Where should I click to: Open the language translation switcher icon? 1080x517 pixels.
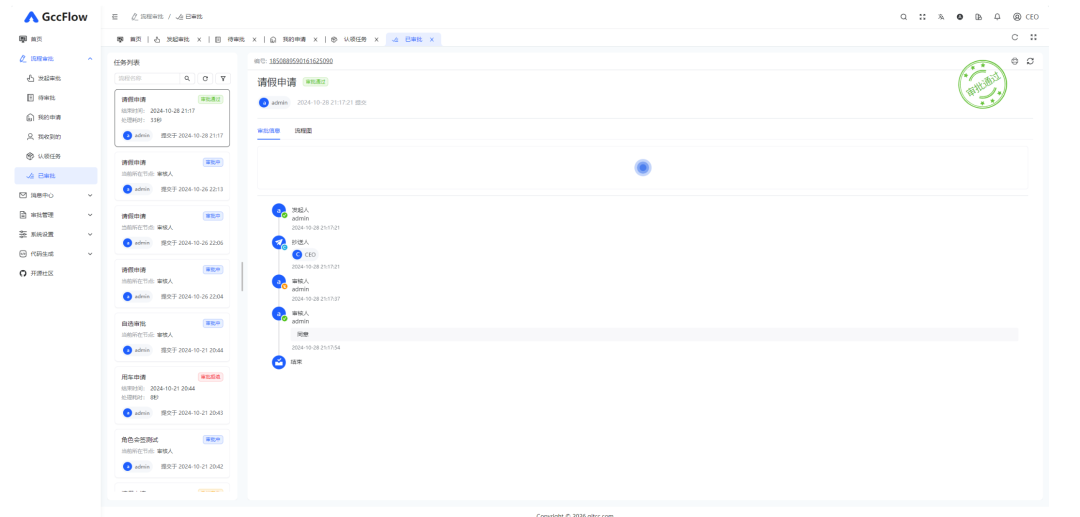(941, 17)
